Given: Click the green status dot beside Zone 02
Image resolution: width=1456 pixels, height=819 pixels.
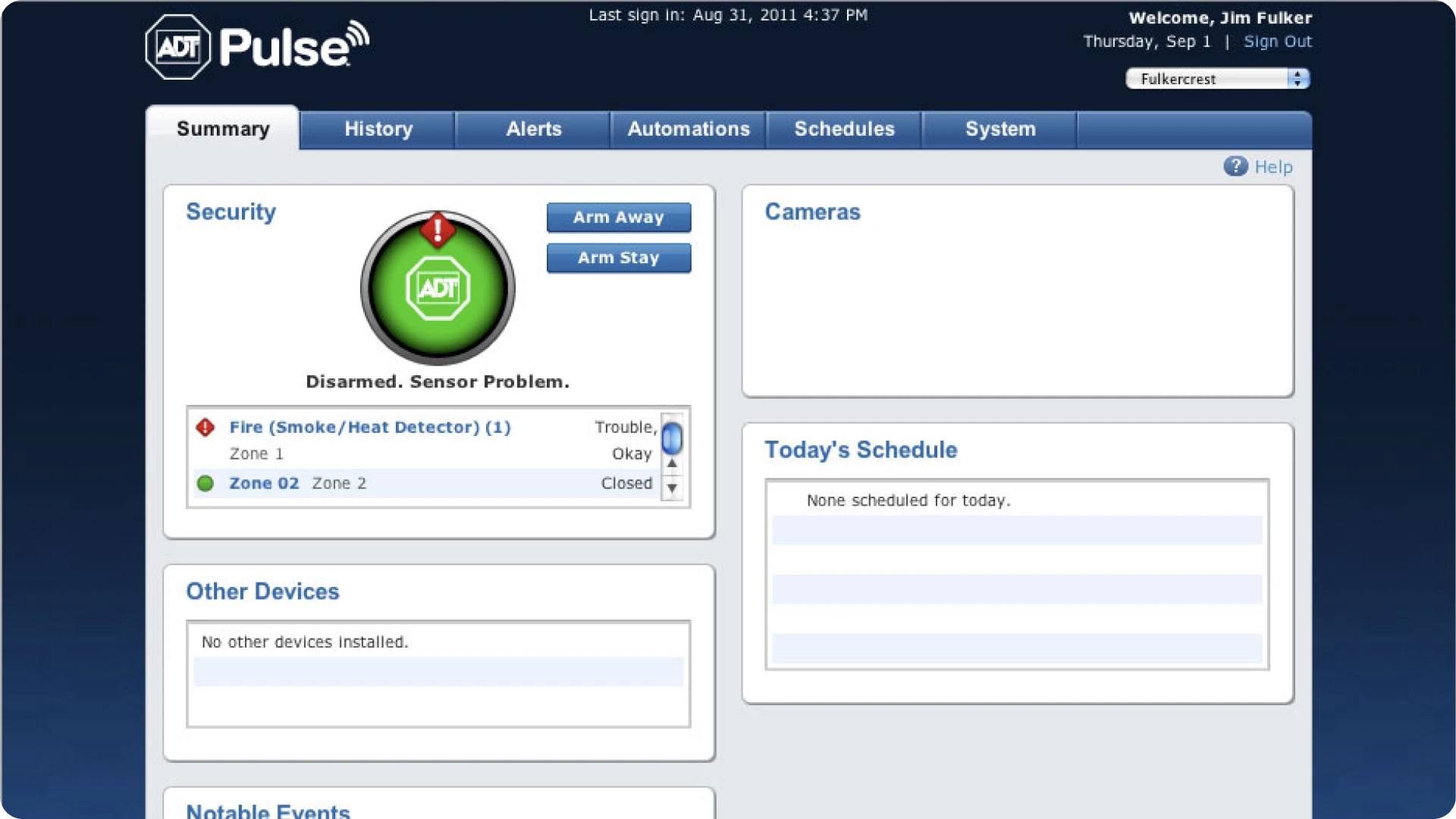Looking at the screenshot, I should [205, 483].
